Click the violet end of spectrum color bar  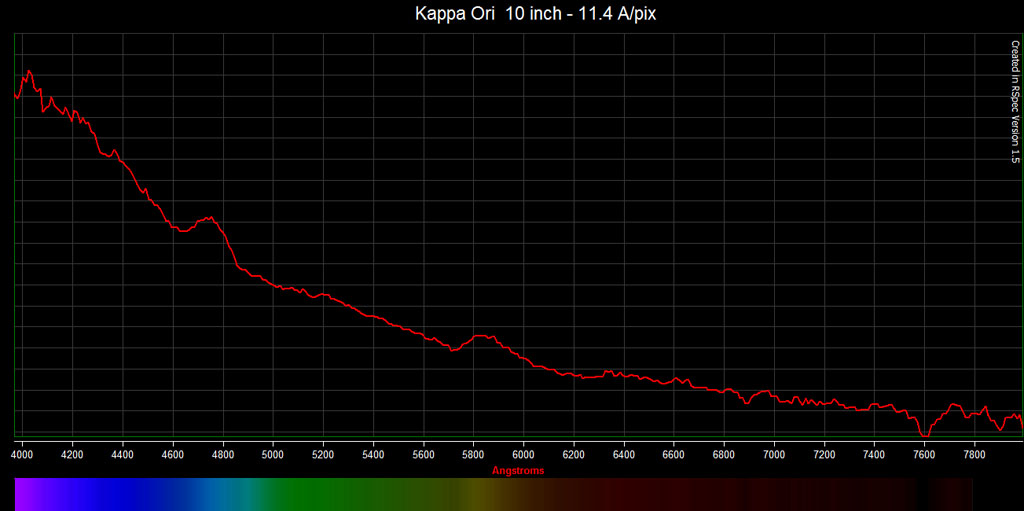(24, 494)
